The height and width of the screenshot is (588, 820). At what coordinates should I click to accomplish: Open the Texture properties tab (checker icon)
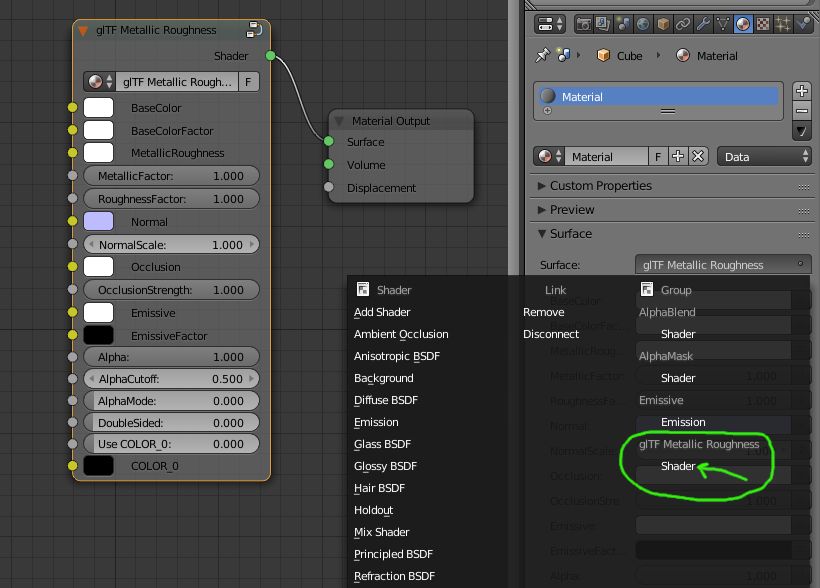(x=762, y=24)
